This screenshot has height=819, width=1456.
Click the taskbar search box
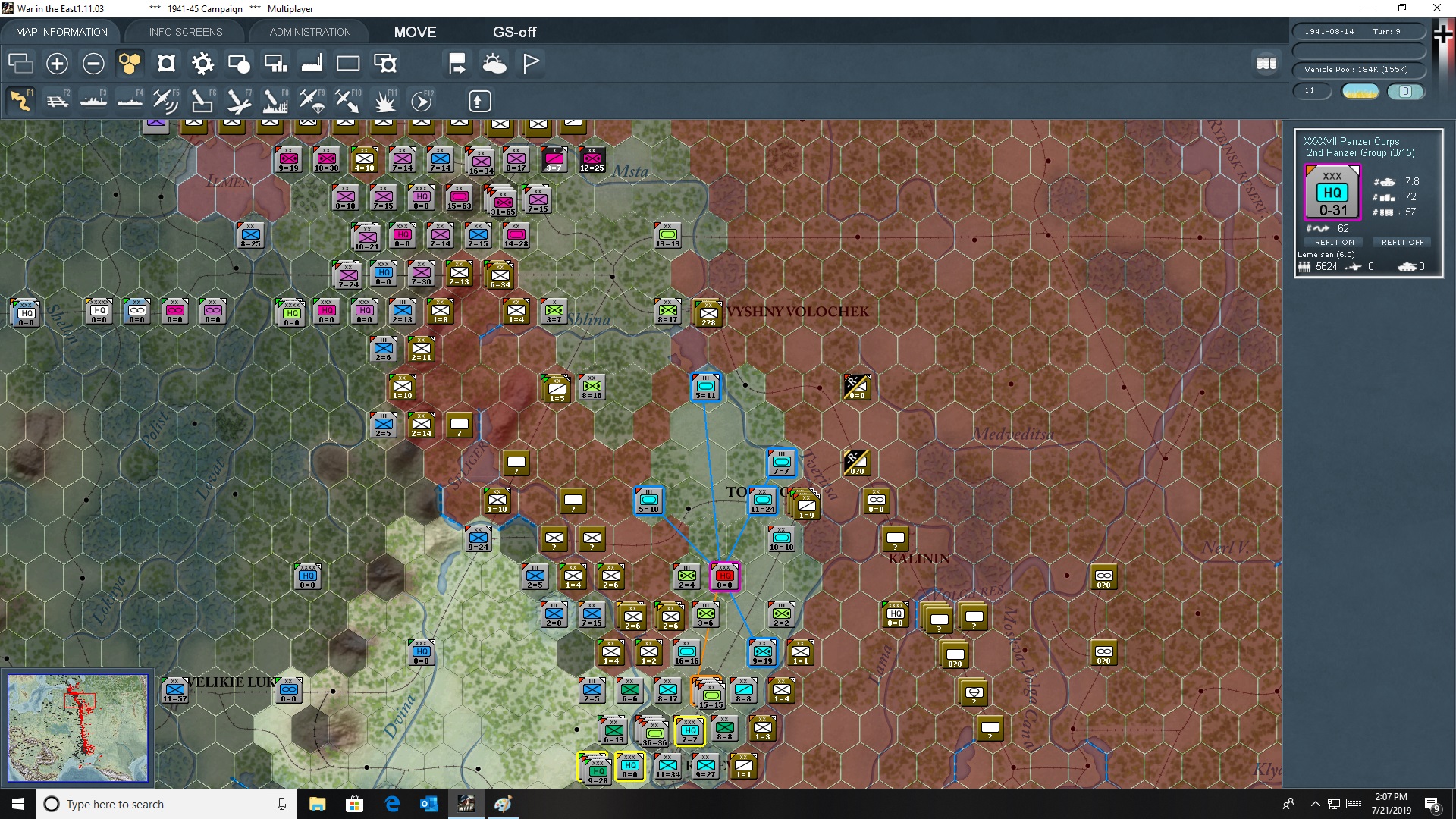pos(167,804)
